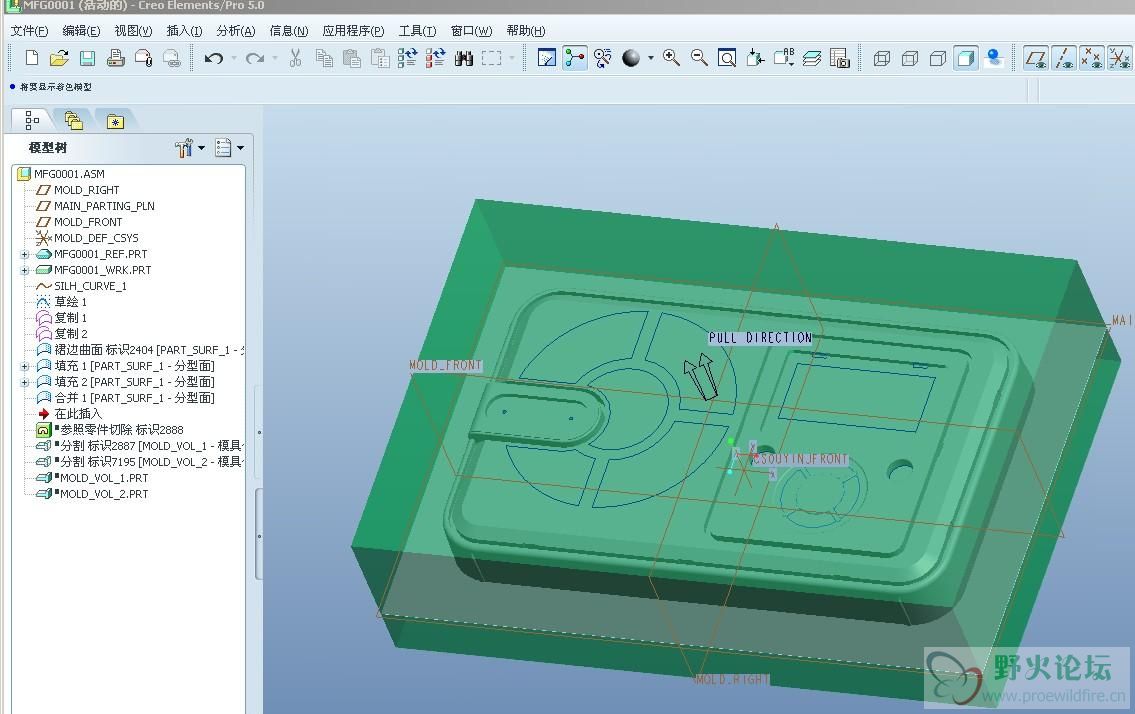The image size is (1135, 714).
Task: Open the binoculars find tool
Action: coord(463,58)
